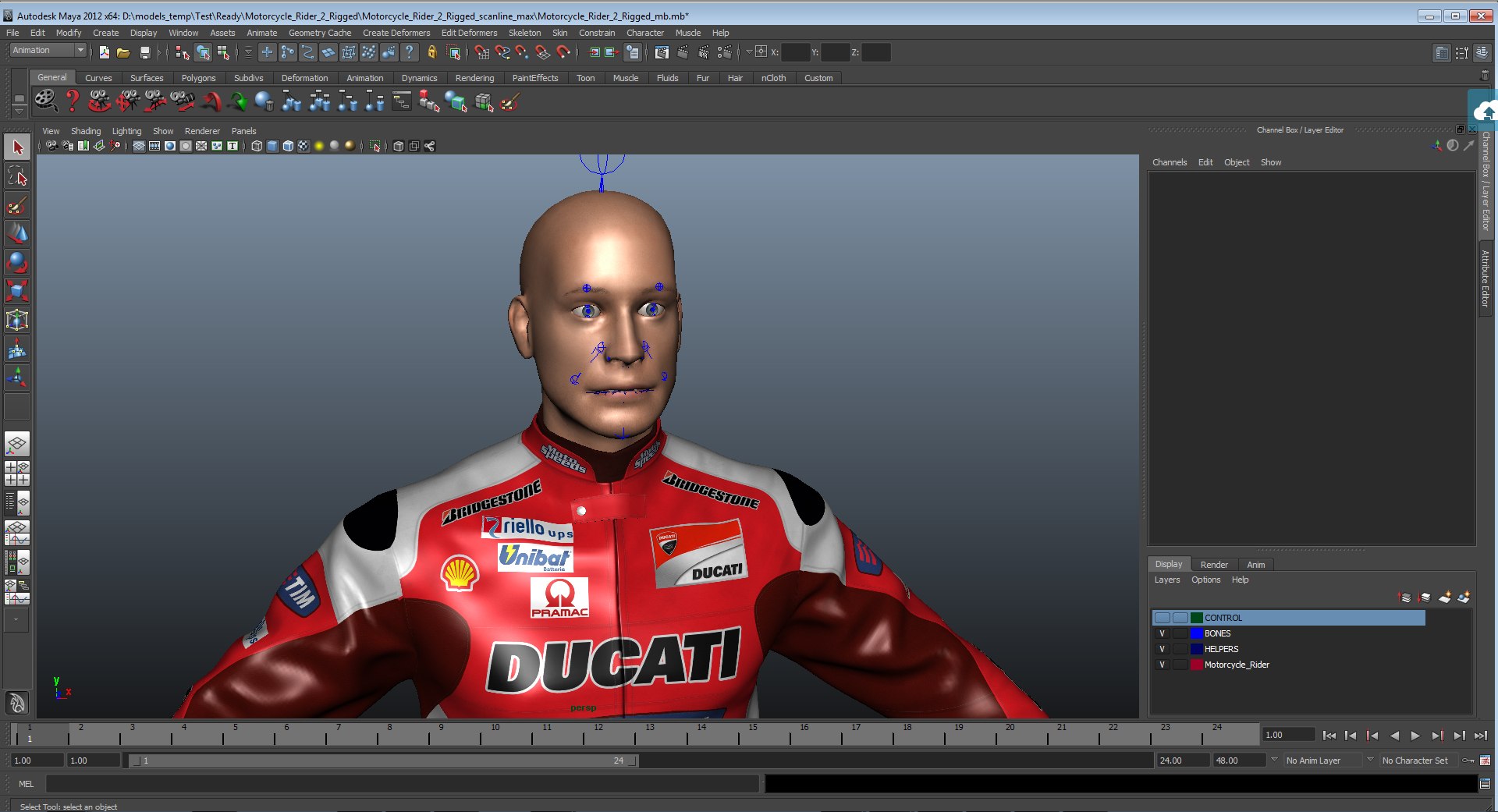
Task: Switch to the Anim layer tab
Action: tap(1255, 565)
